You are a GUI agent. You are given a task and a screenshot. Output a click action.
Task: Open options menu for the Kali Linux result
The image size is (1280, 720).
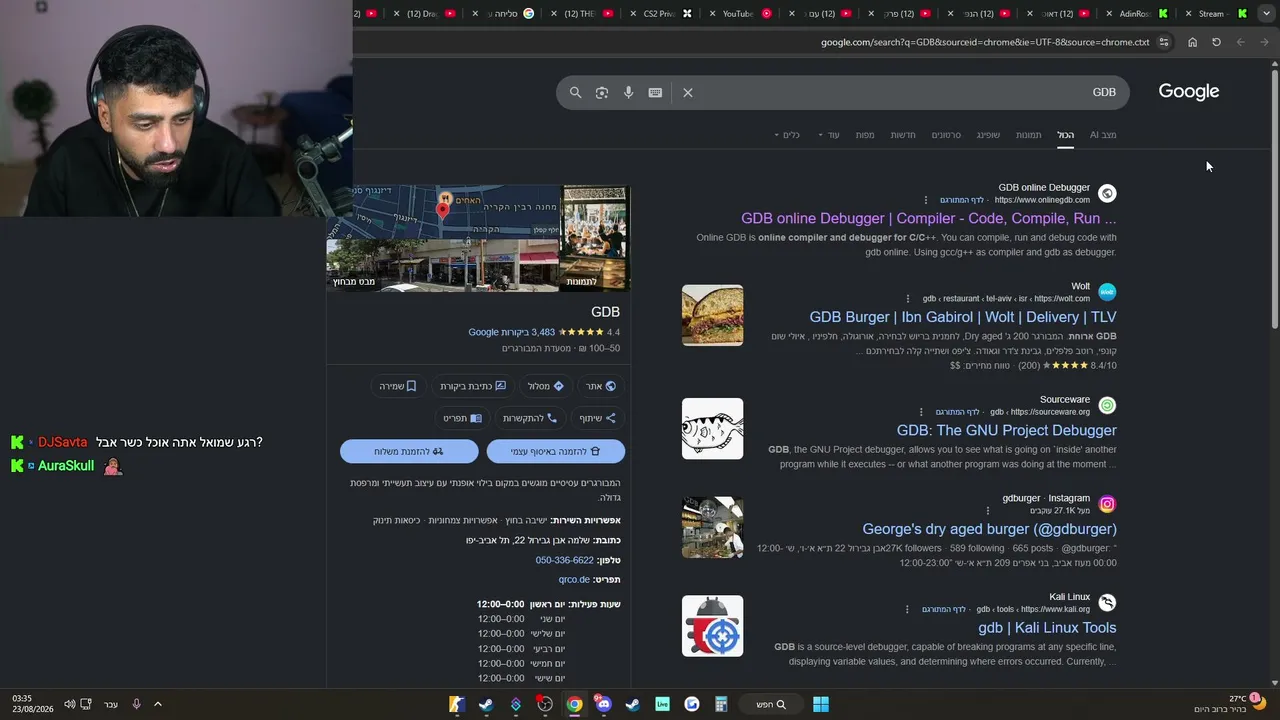click(x=908, y=609)
